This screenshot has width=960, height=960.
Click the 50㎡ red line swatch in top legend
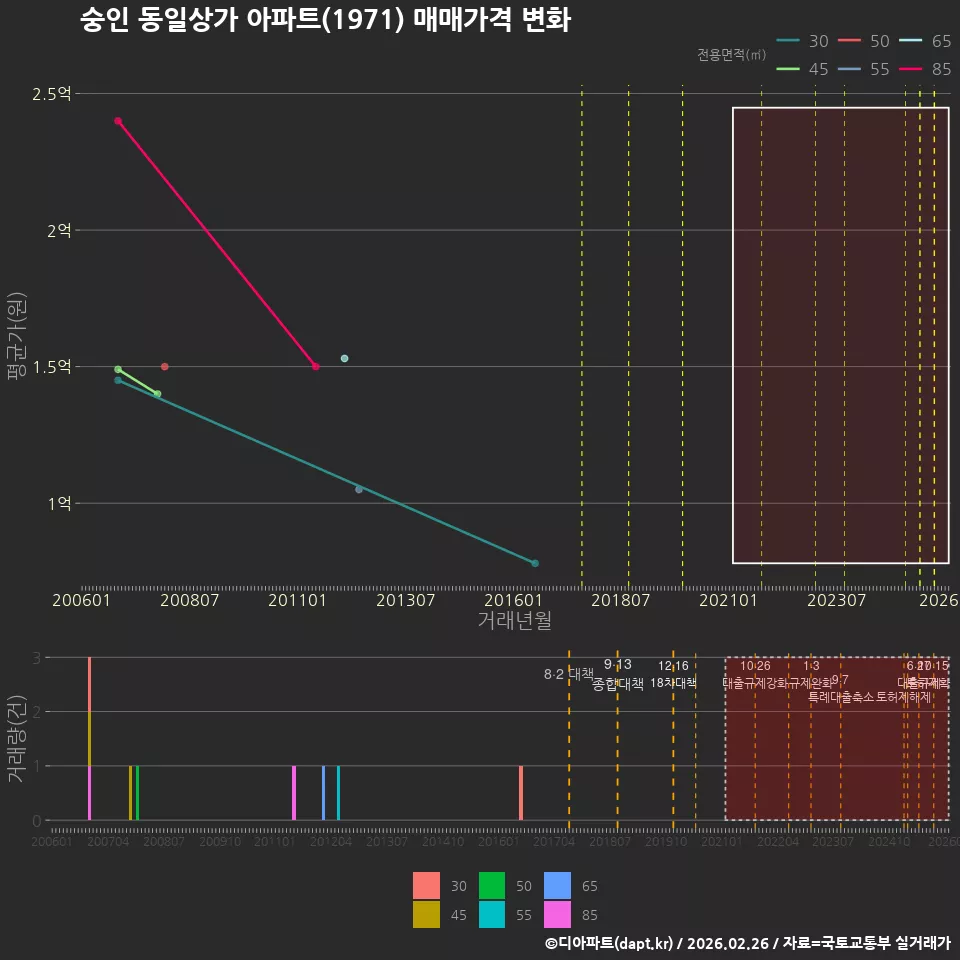coord(849,41)
